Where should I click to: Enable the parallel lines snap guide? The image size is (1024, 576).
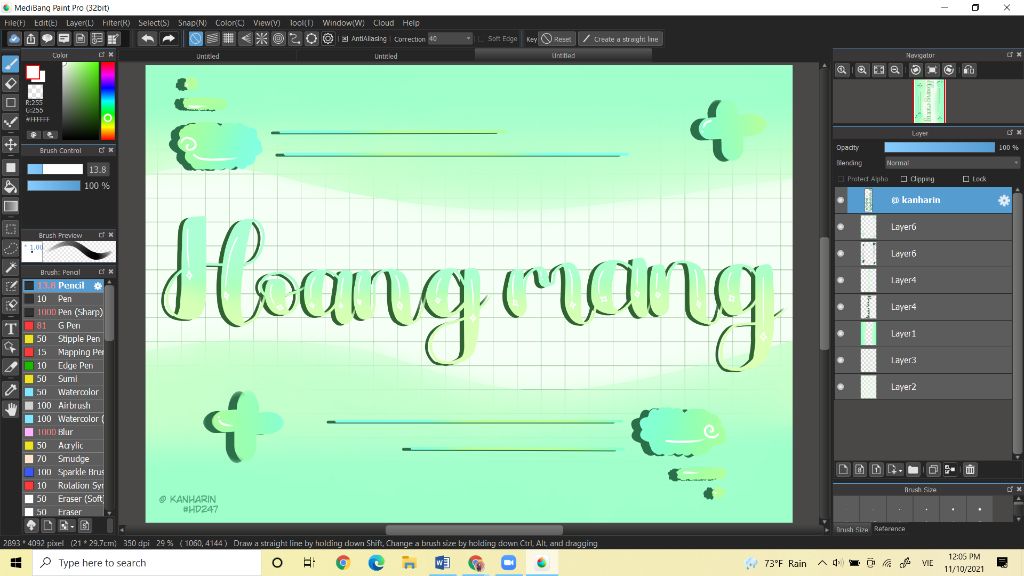click(x=212, y=39)
